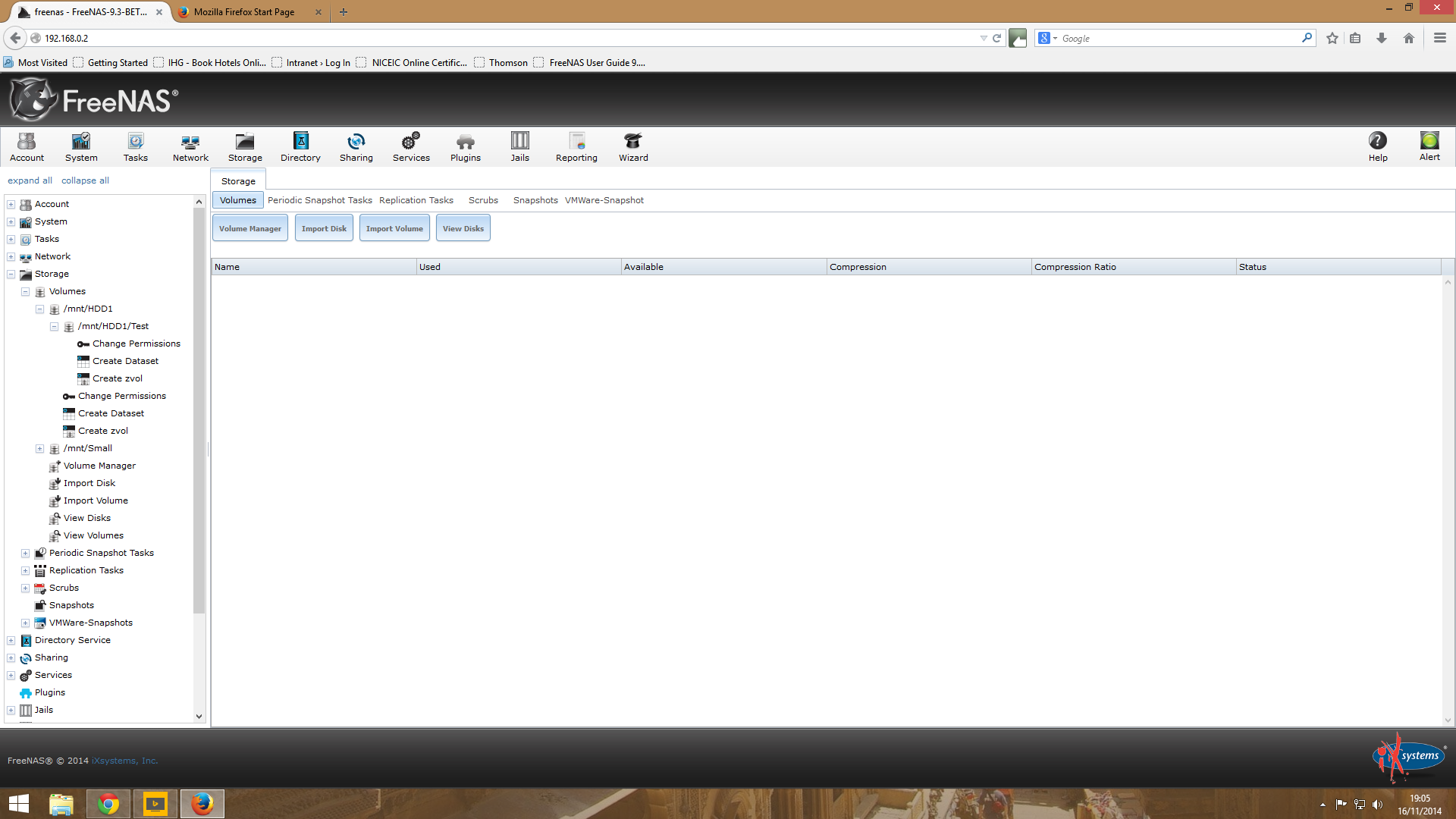This screenshot has height=819, width=1456.
Task: Click the Network toolbar icon
Action: coord(190,146)
